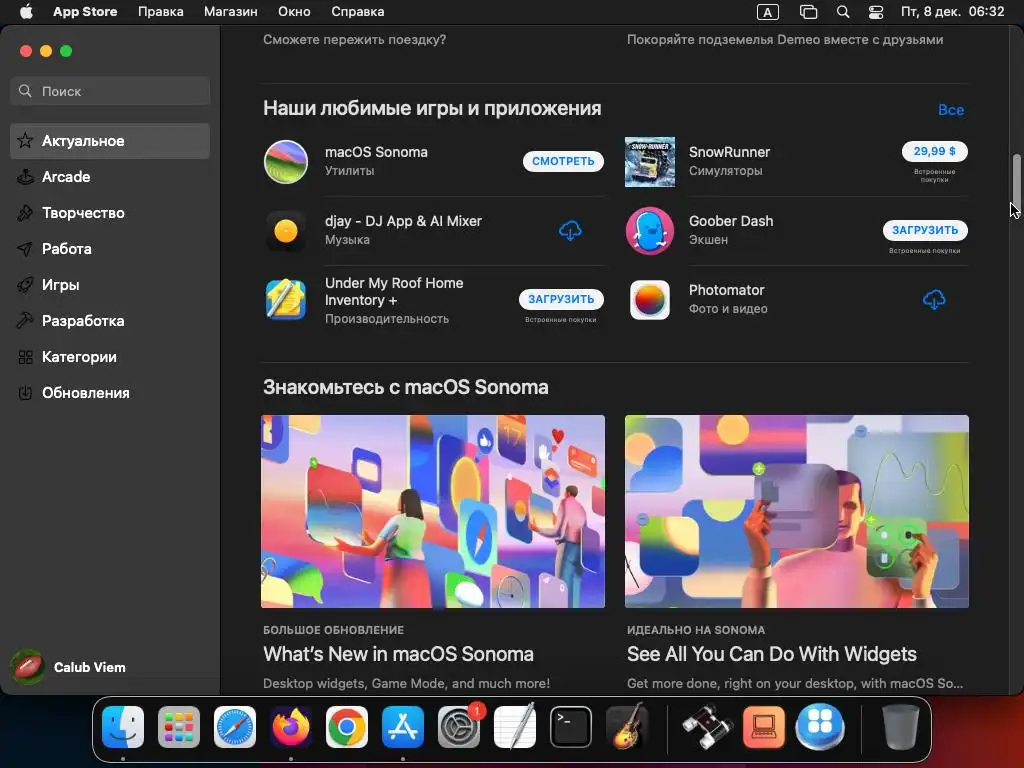Image resolution: width=1024 pixels, height=768 pixels.
Task: Open Spotlight search in menu bar
Action: (843, 12)
